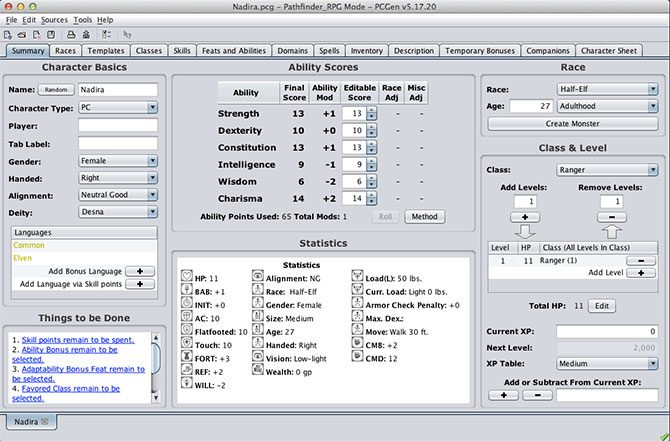This screenshot has width=670, height=441.
Task: Click the Age input field
Action: (531, 106)
